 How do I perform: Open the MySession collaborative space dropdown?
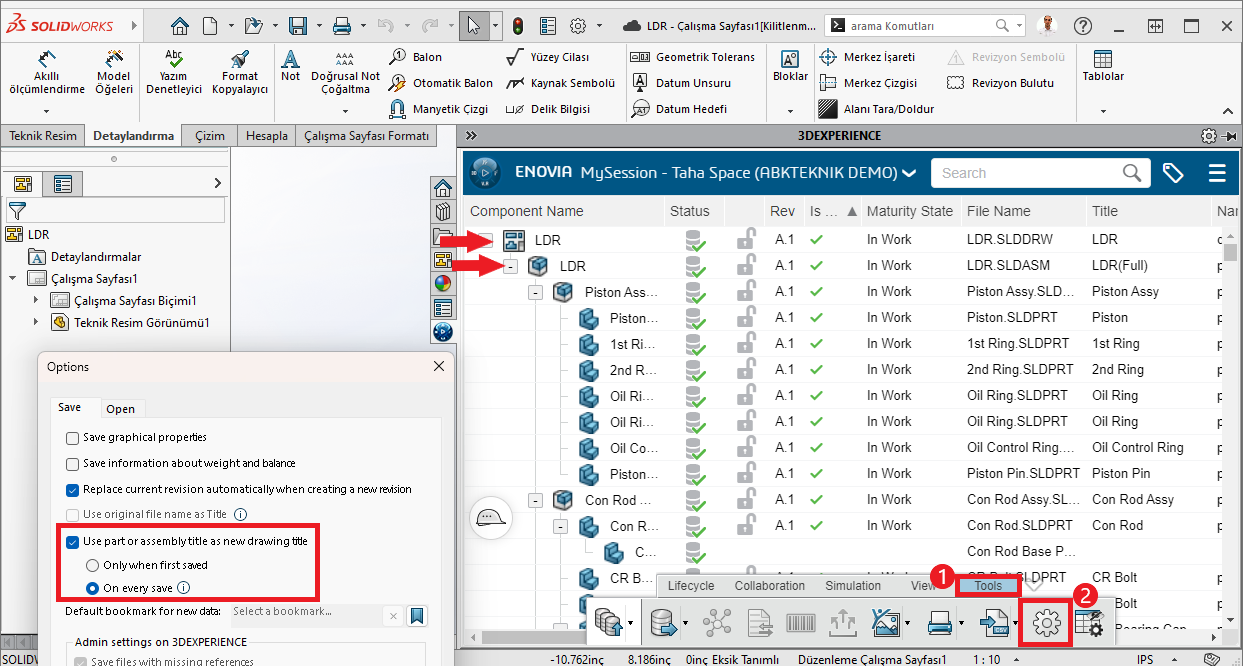click(908, 173)
